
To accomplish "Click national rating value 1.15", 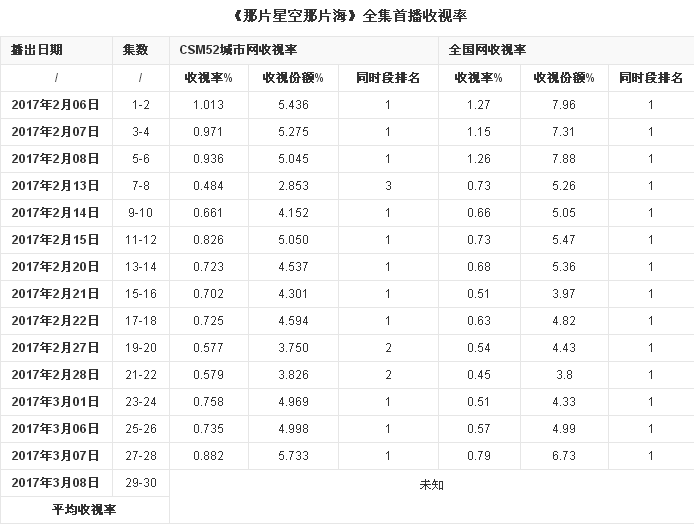I will [479, 132].
